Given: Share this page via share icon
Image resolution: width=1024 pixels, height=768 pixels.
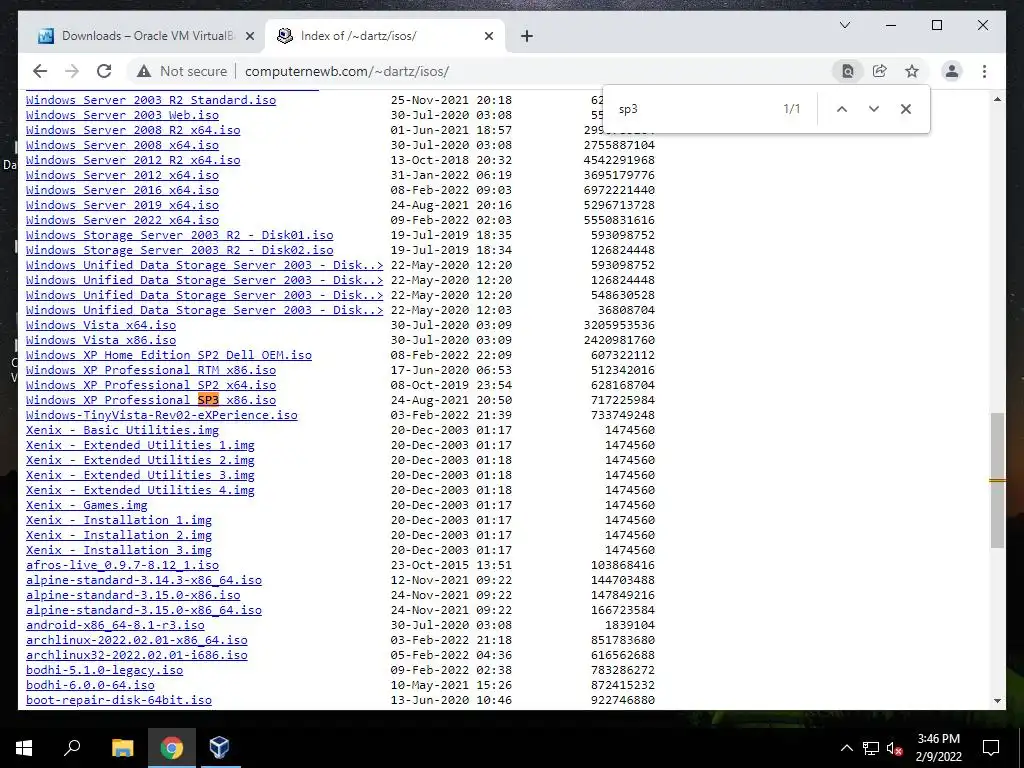Looking at the screenshot, I should click(x=879, y=71).
